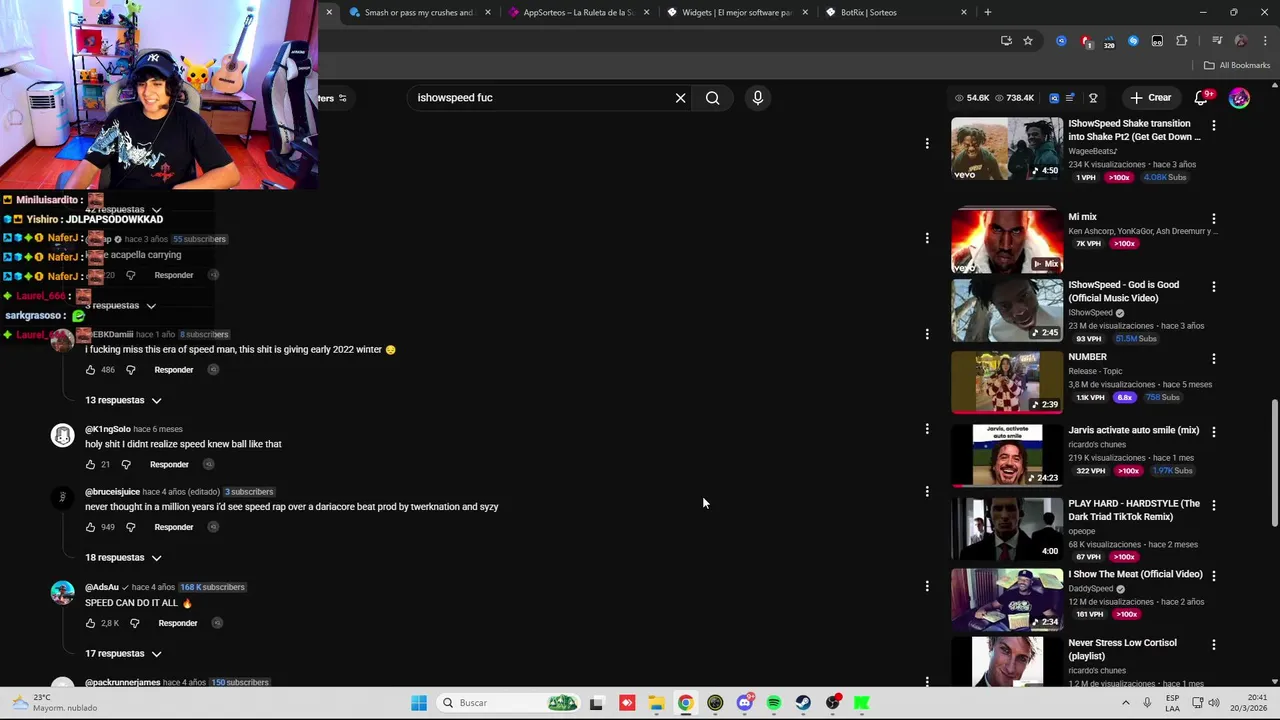Screen dimensions: 1280x720
Task: Open the Shake transition into Shake Pt2 thumbnail
Action: [x=1007, y=148]
